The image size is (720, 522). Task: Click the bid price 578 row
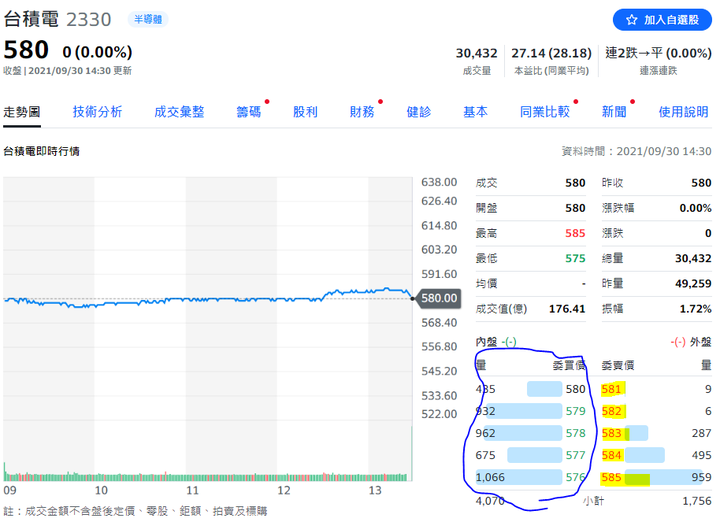530,433
